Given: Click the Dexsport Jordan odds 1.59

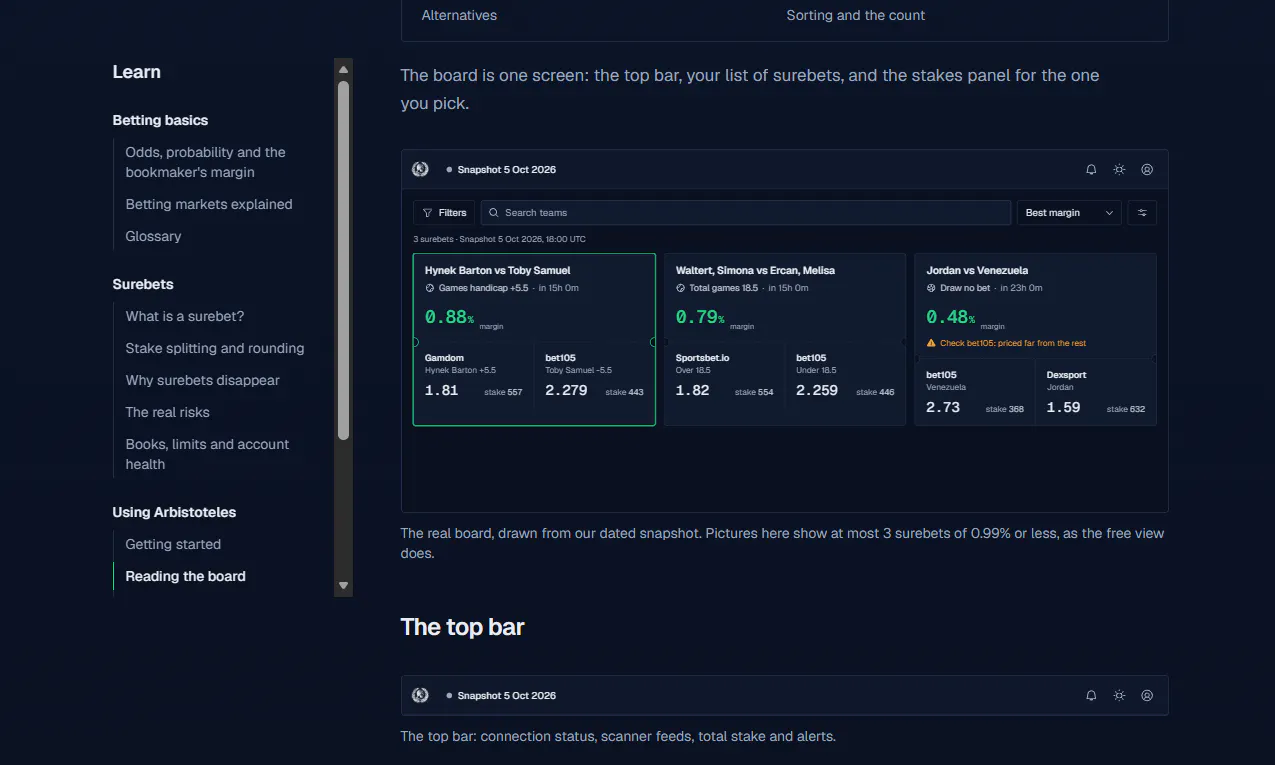Looking at the screenshot, I should [x=1063, y=408].
